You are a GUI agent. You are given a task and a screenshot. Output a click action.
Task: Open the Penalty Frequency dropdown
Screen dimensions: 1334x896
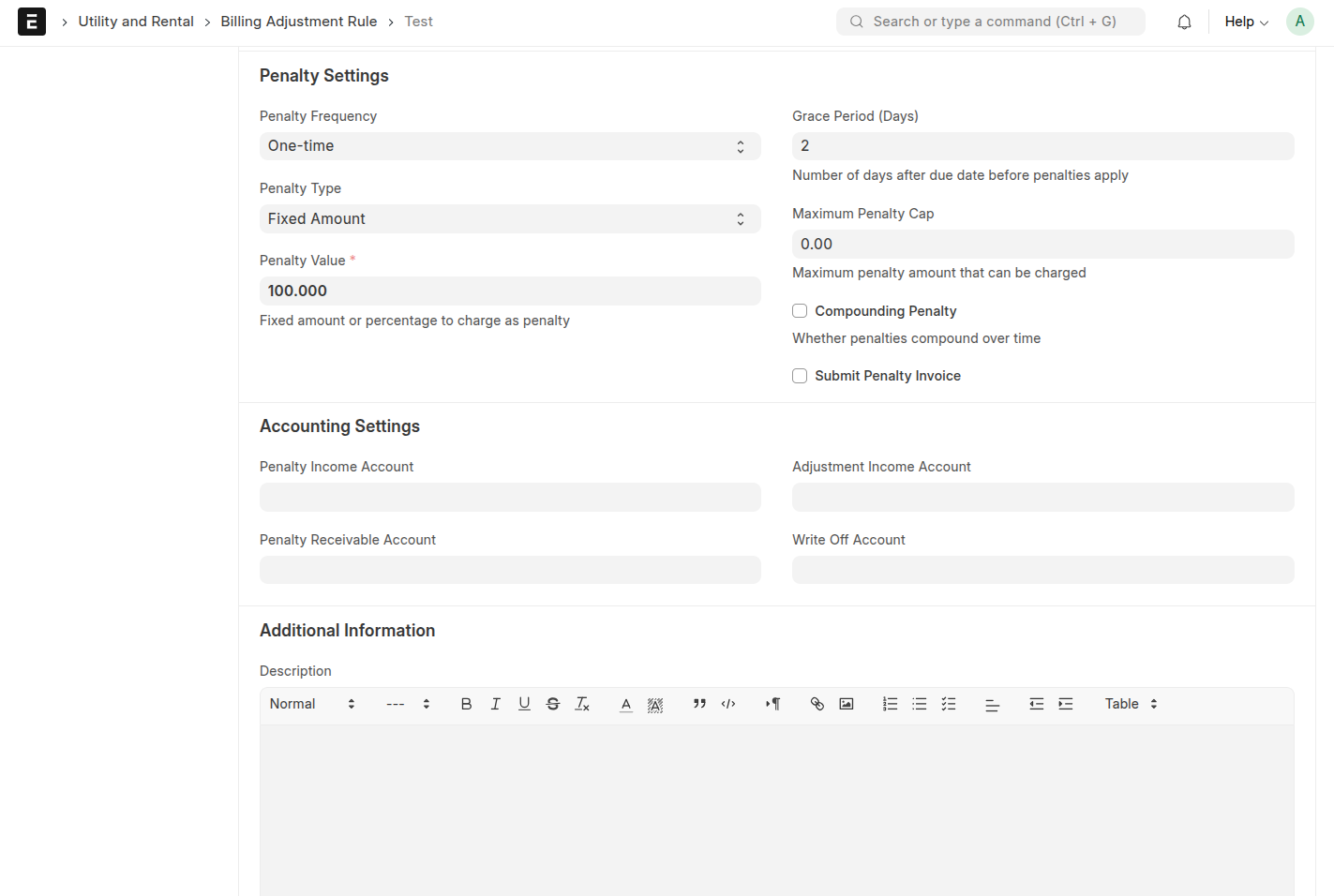pos(510,146)
